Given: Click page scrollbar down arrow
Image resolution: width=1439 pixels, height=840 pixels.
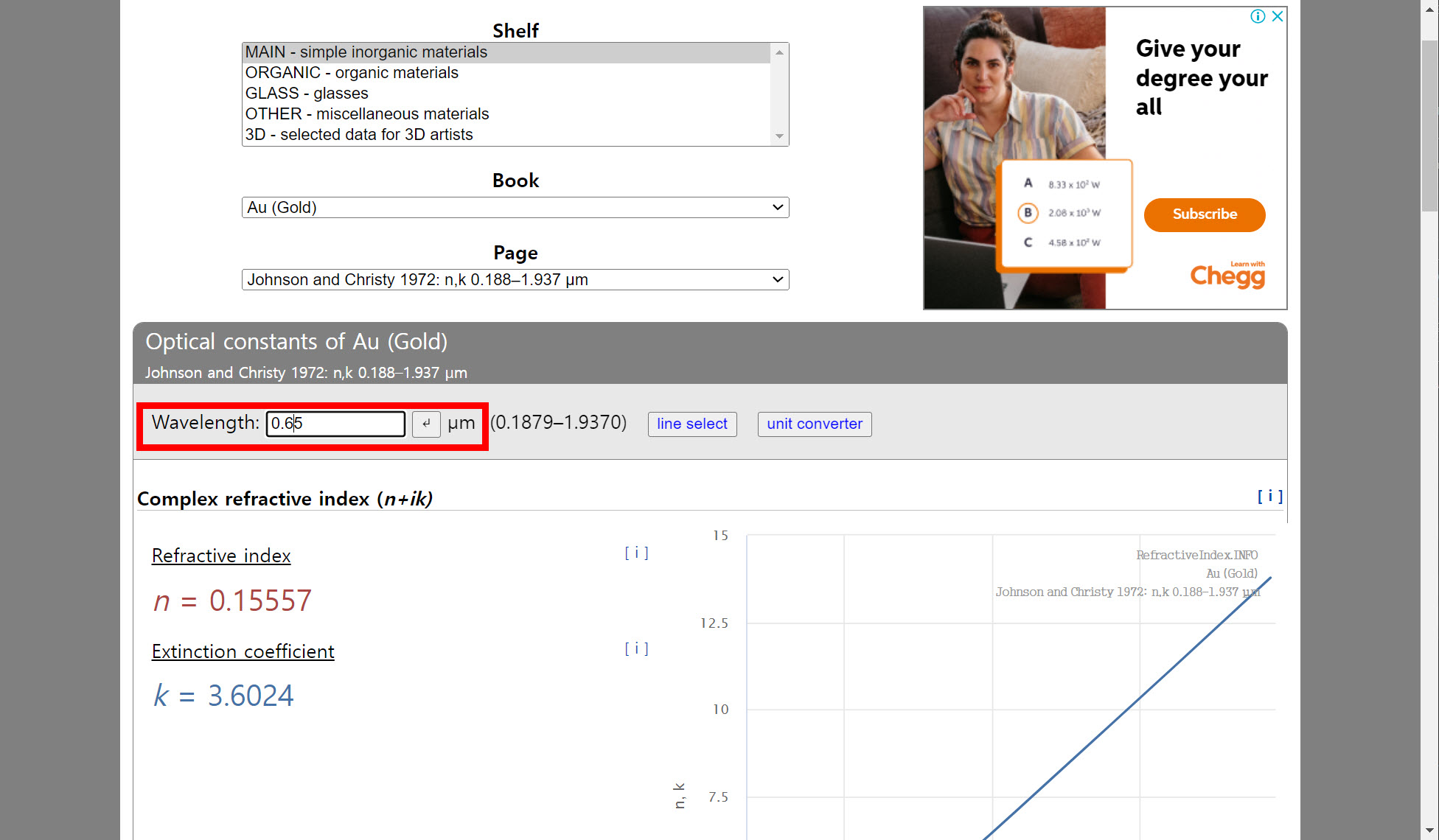Looking at the screenshot, I should 1429,830.
